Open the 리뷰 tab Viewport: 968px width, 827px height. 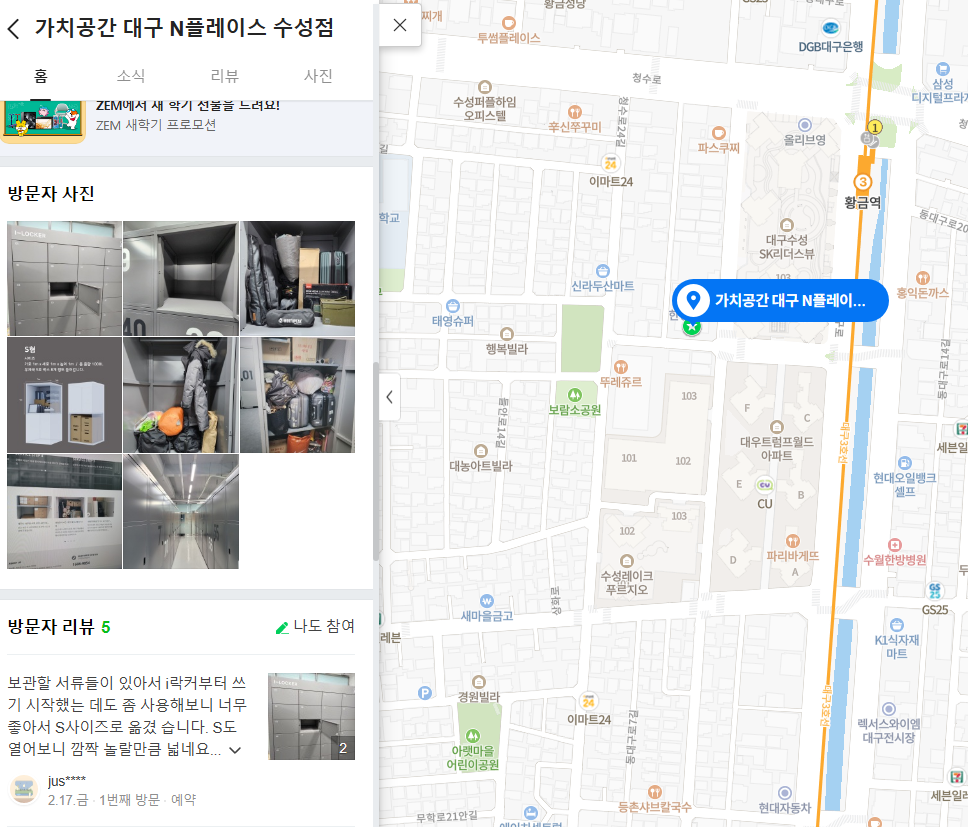(225, 76)
